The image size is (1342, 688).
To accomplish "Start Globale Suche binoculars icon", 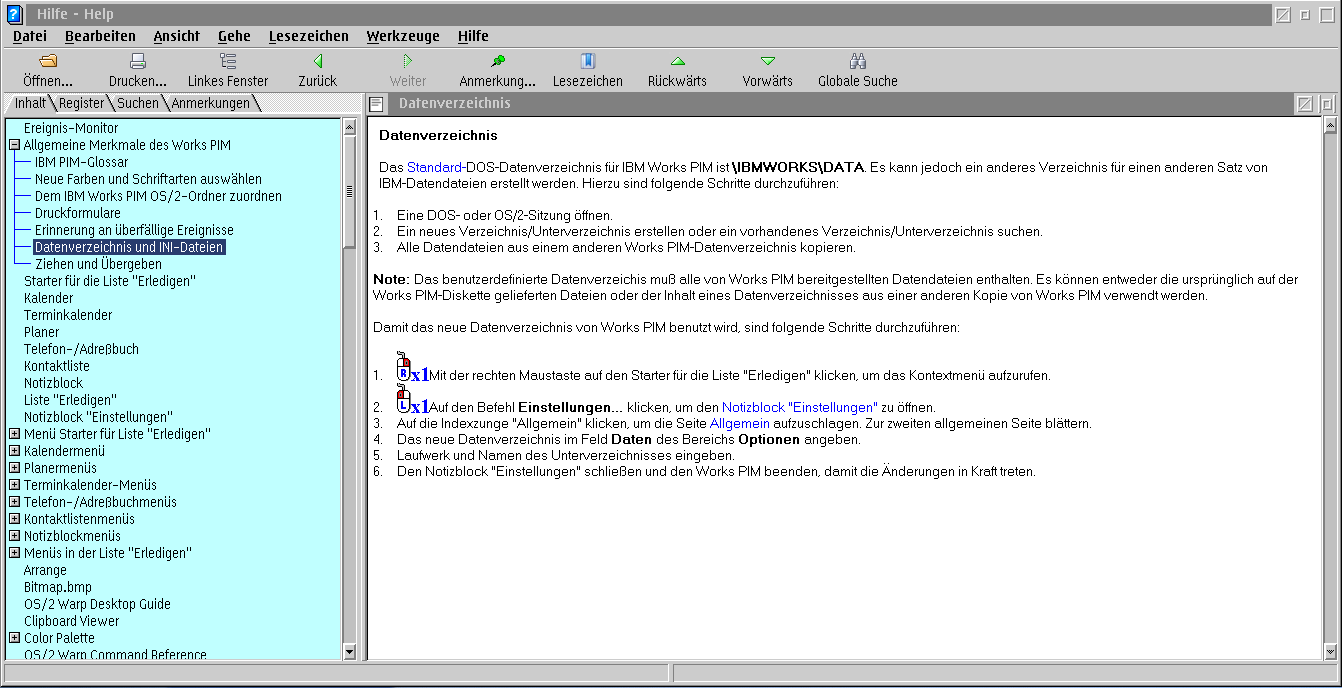I will click(858, 61).
